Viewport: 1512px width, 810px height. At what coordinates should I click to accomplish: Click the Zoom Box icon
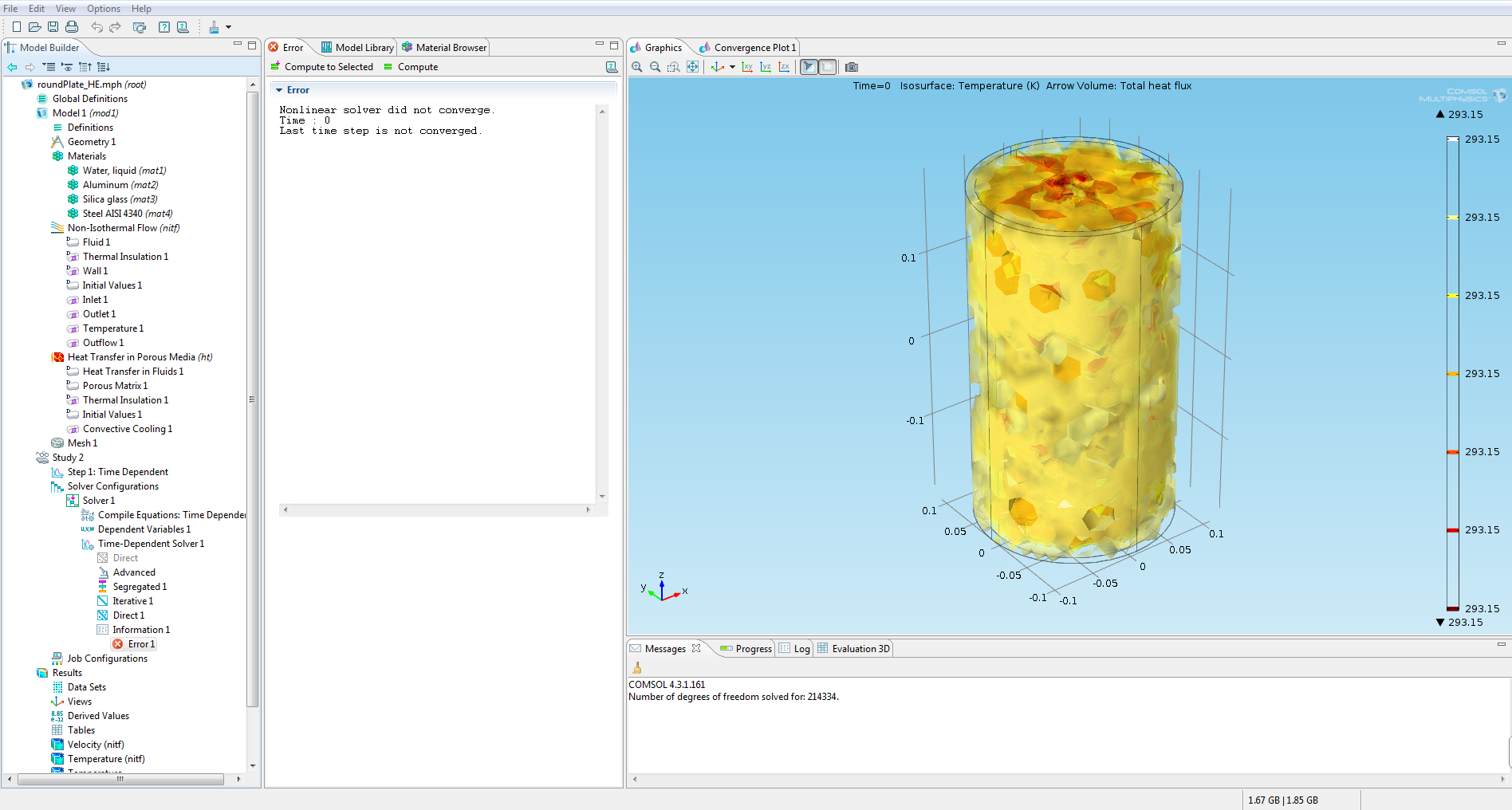click(x=674, y=67)
